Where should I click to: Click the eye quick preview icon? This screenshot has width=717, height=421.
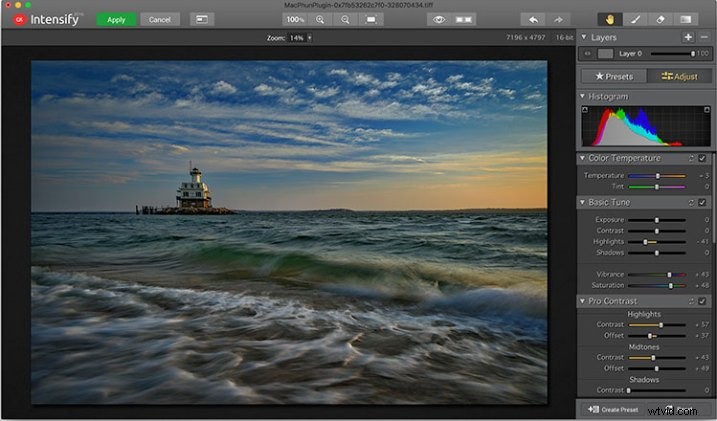click(439, 20)
